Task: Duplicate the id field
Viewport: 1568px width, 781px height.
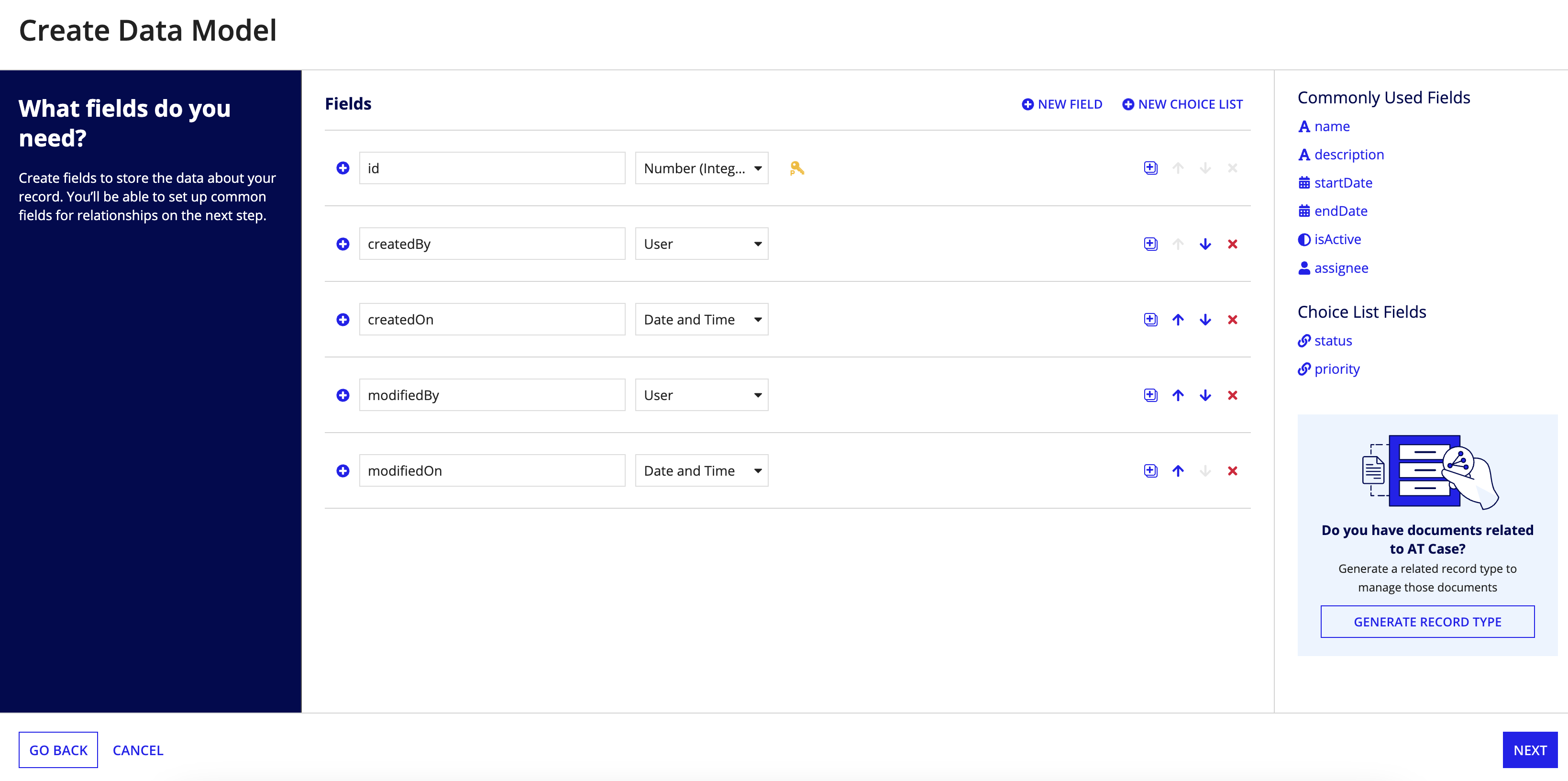Action: point(1150,168)
